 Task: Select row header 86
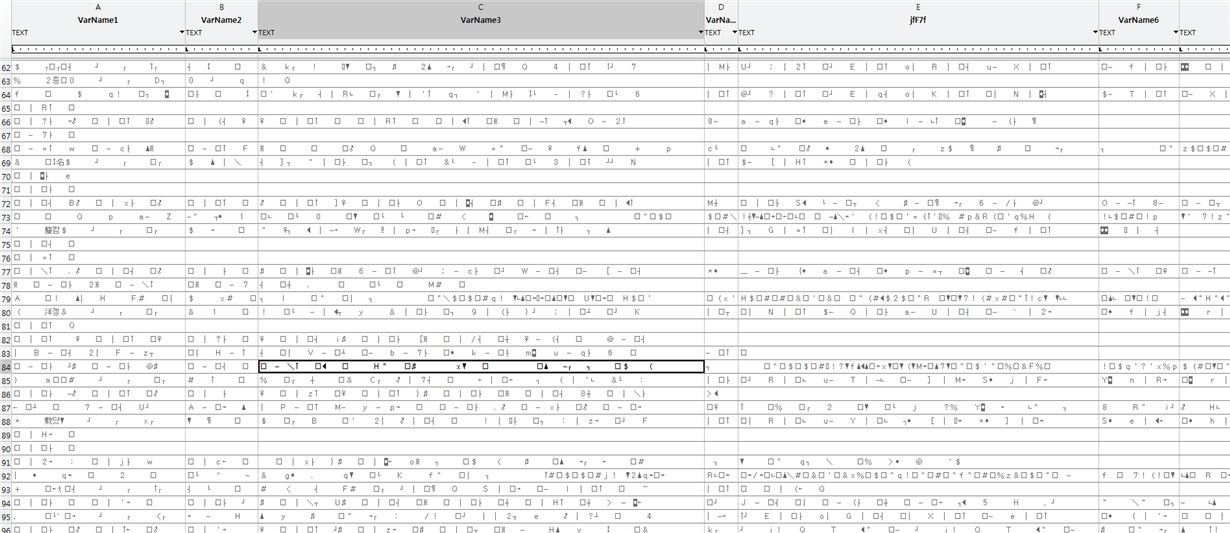click(5, 394)
